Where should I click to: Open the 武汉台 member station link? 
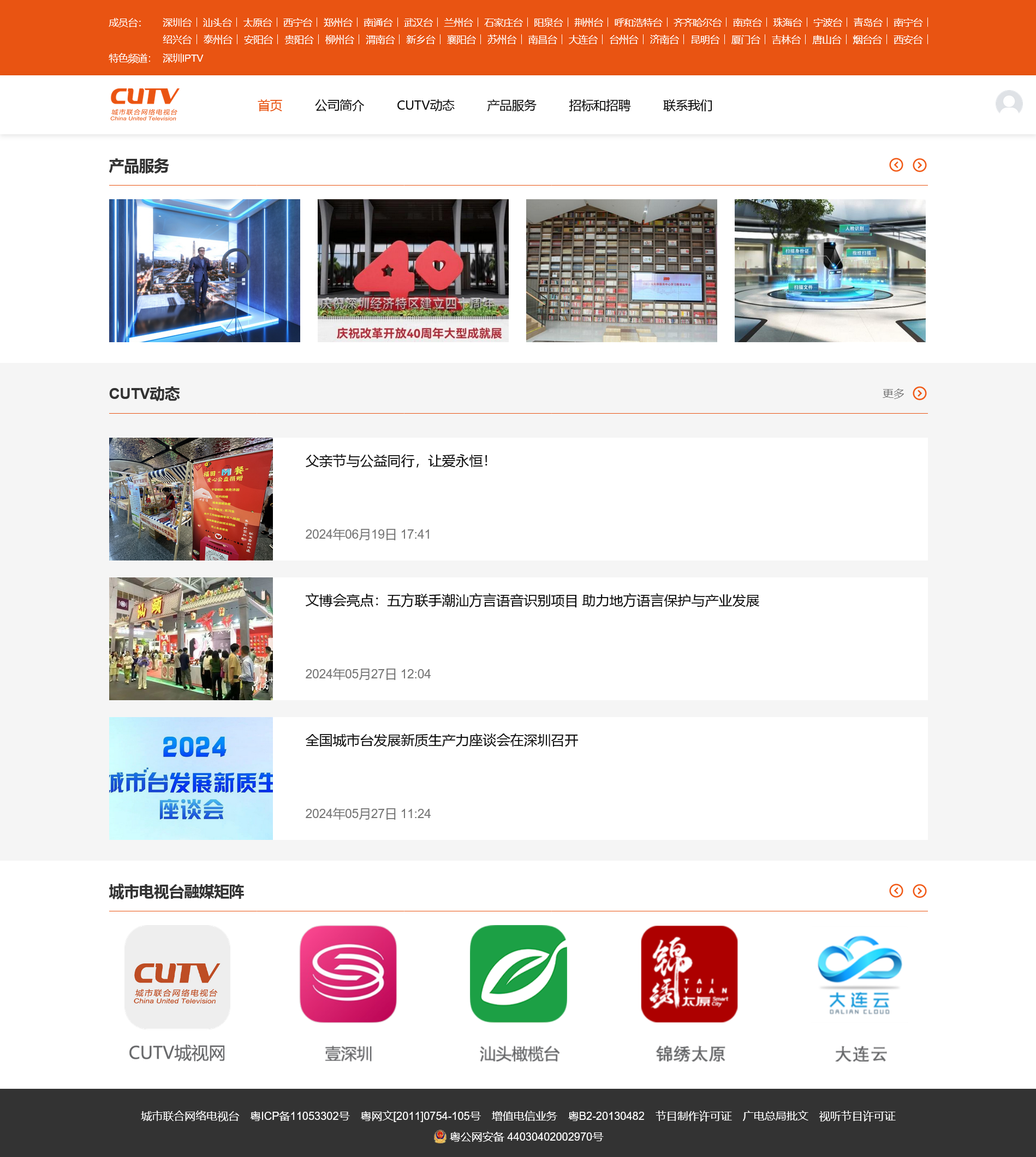[418, 23]
